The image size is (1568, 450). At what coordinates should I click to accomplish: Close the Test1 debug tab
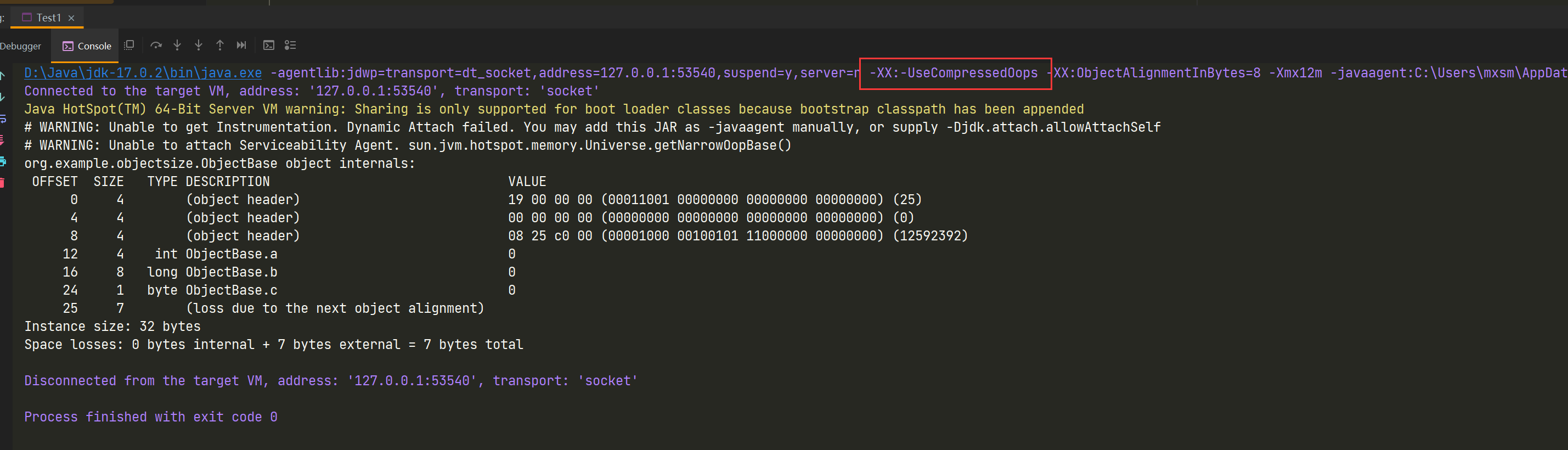71,18
